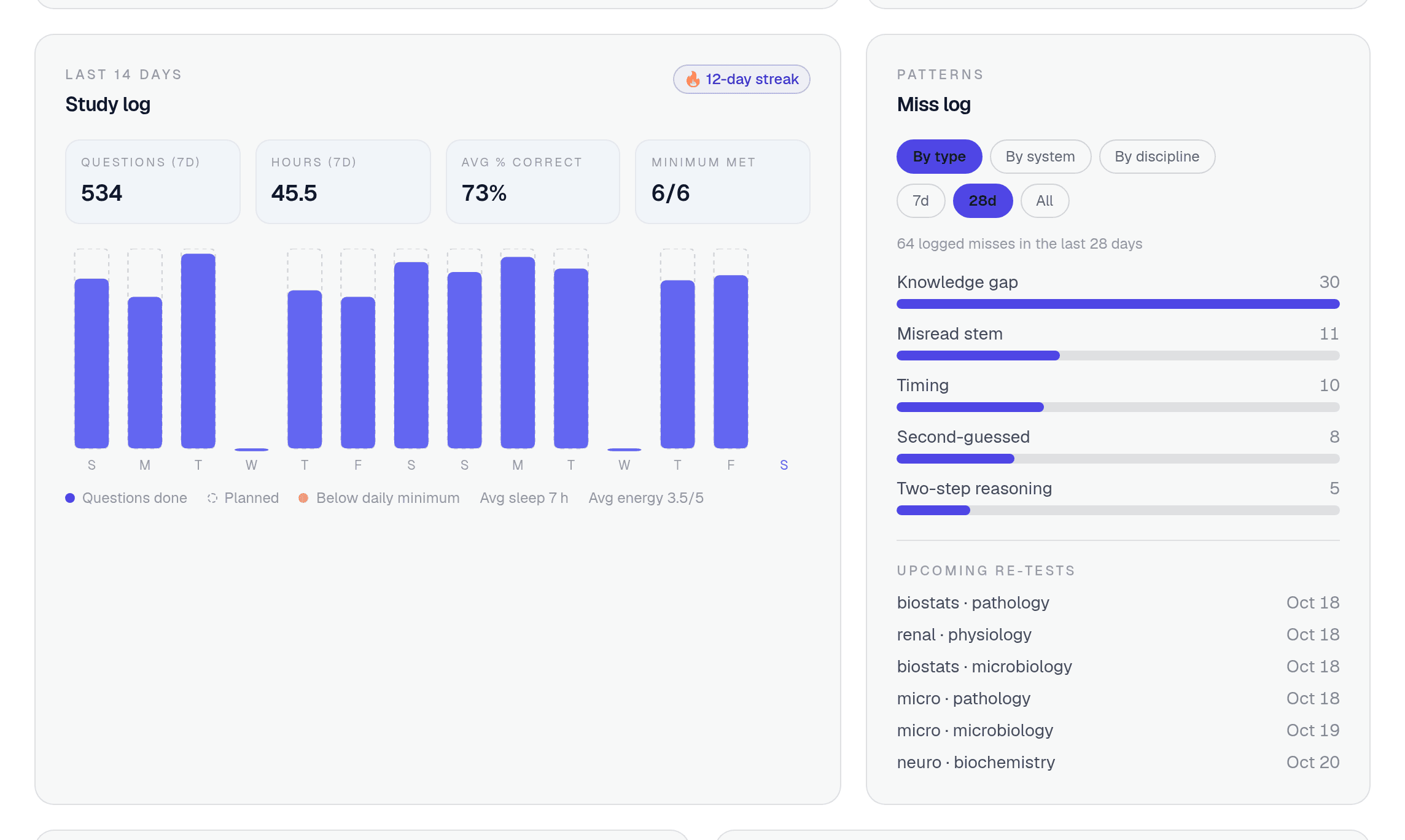Select the 7d time range

920,201
